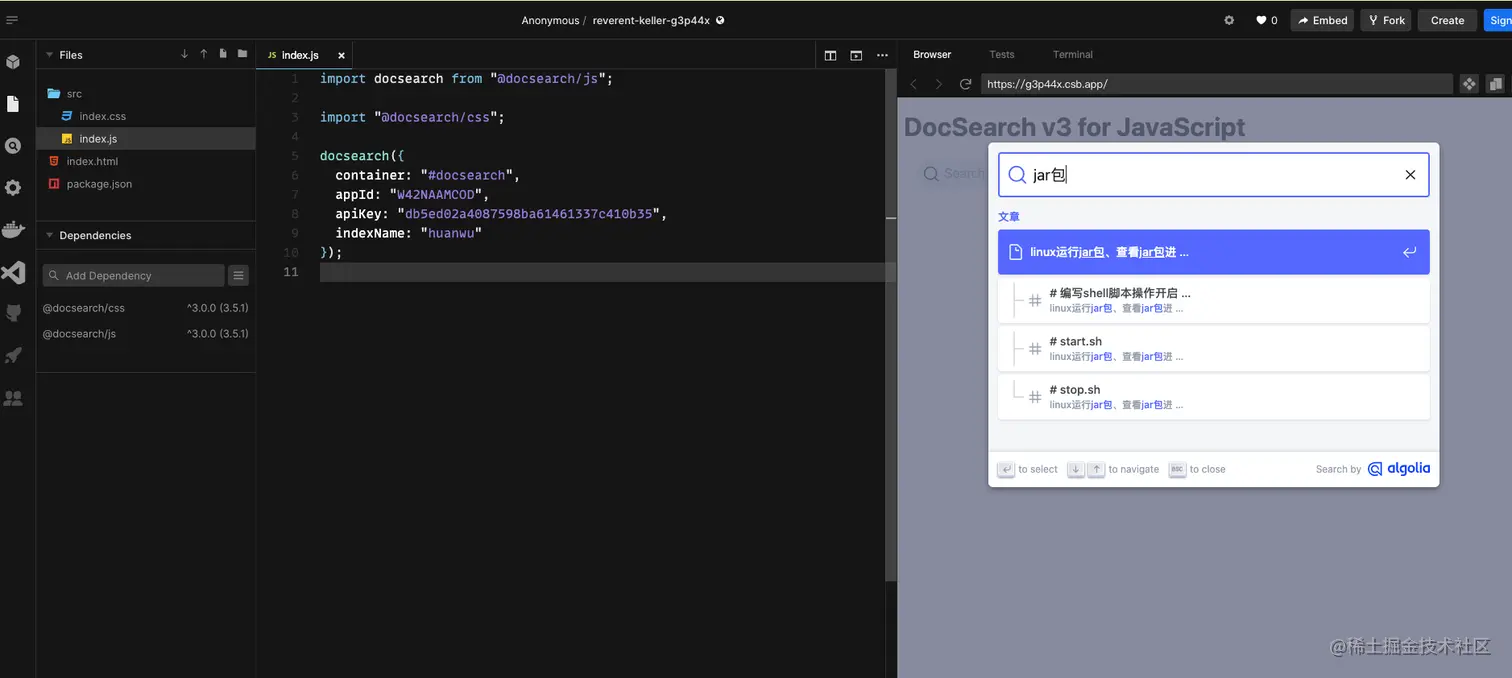
Task: Click the Fork button
Action: point(1386,20)
